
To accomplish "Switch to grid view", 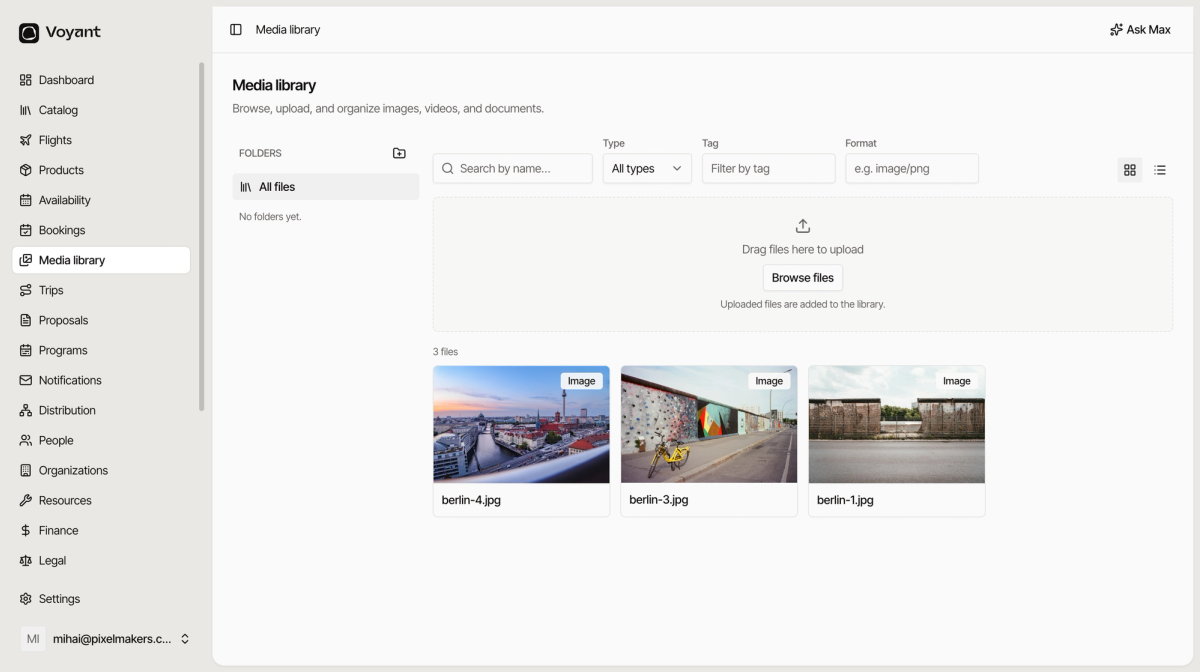I will pos(1130,170).
